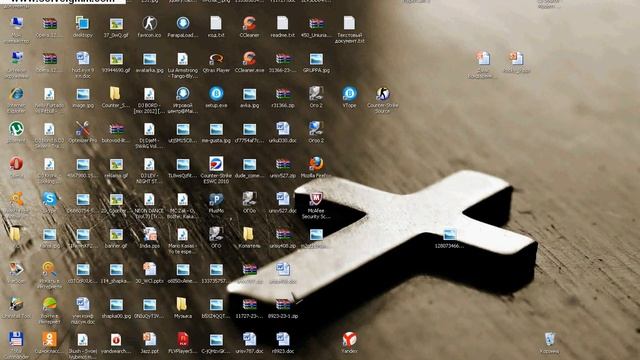The width and height of the screenshot is (640, 360).
Task: Launch the Optimizer Pro shortcut
Action: click(83, 129)
